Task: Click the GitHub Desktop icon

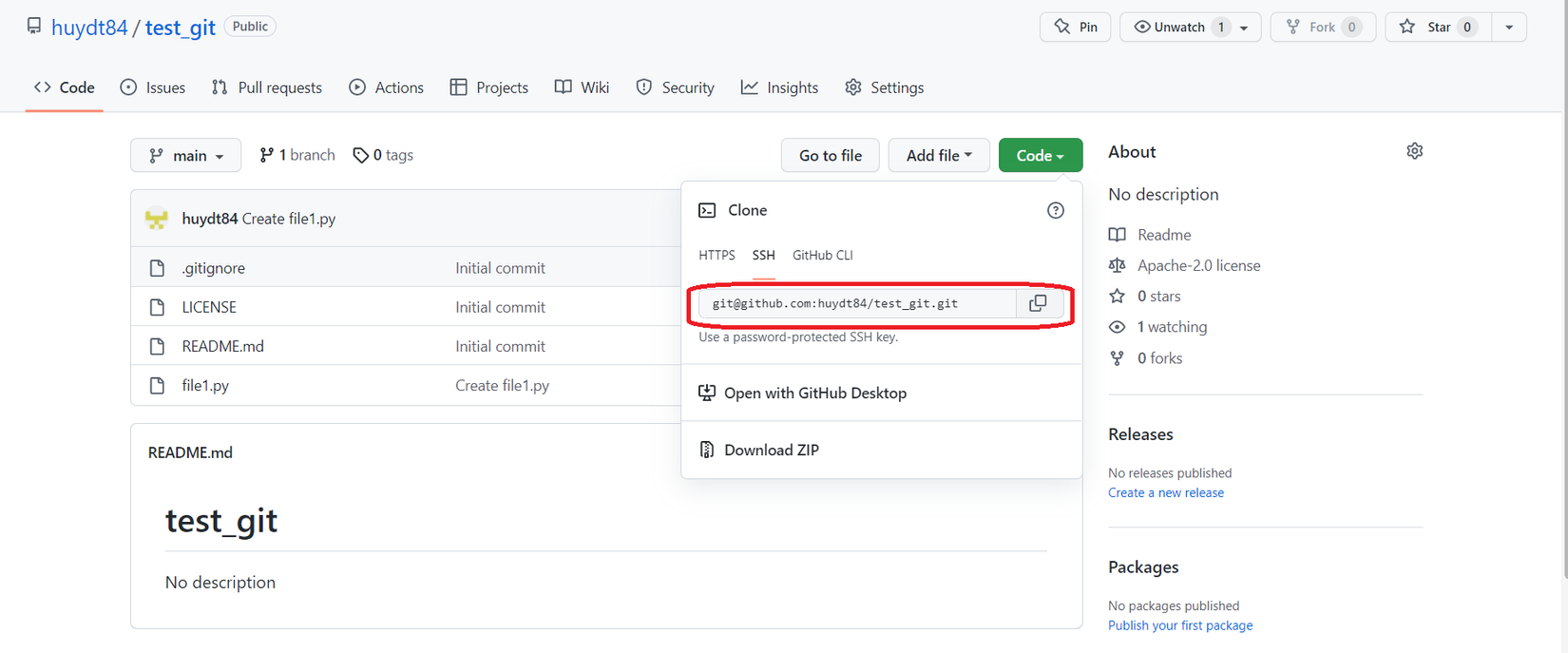Action: click(707, 393)
